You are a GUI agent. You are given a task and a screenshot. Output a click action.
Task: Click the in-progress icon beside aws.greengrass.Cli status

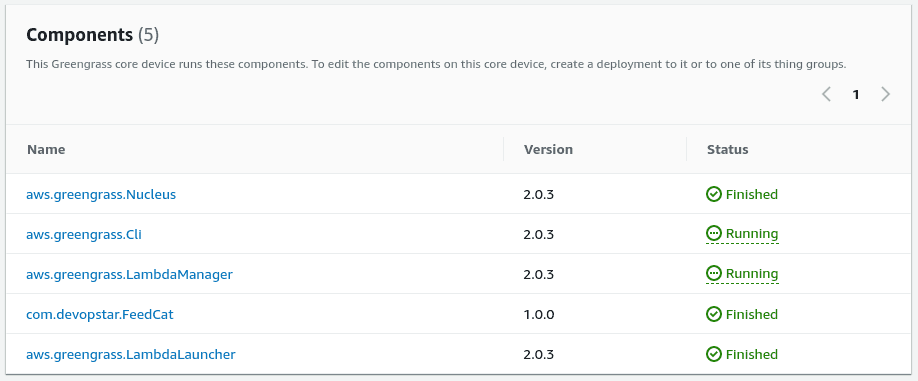pos(714,234)
